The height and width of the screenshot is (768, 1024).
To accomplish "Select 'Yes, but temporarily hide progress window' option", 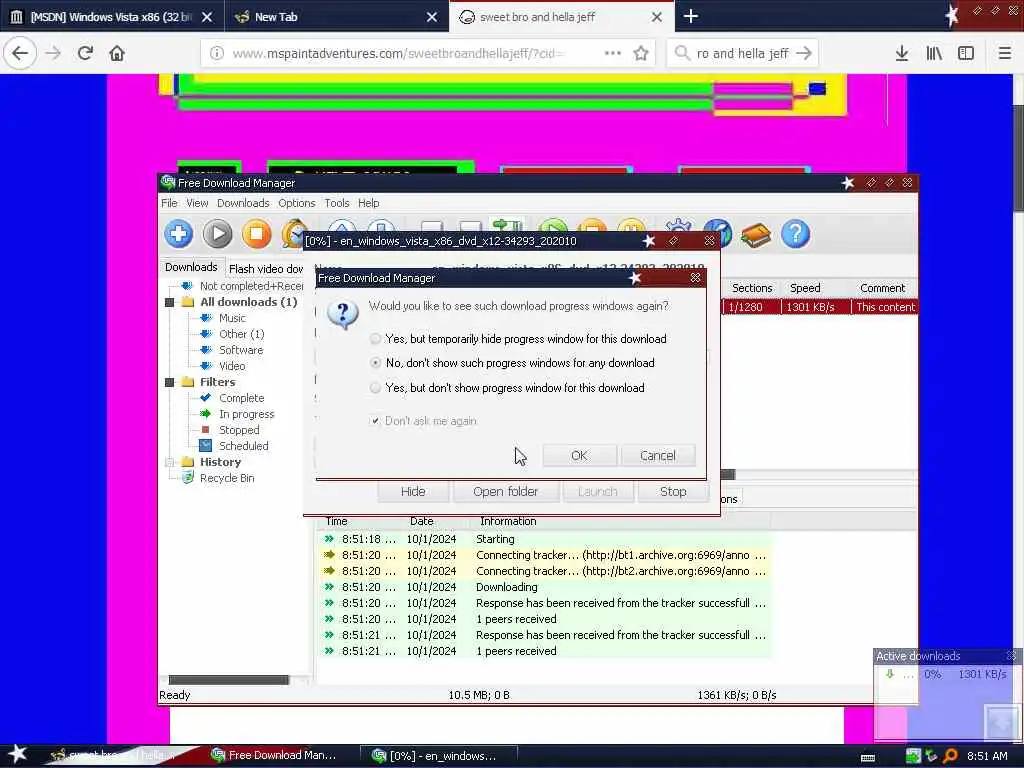I will [375, 338].
